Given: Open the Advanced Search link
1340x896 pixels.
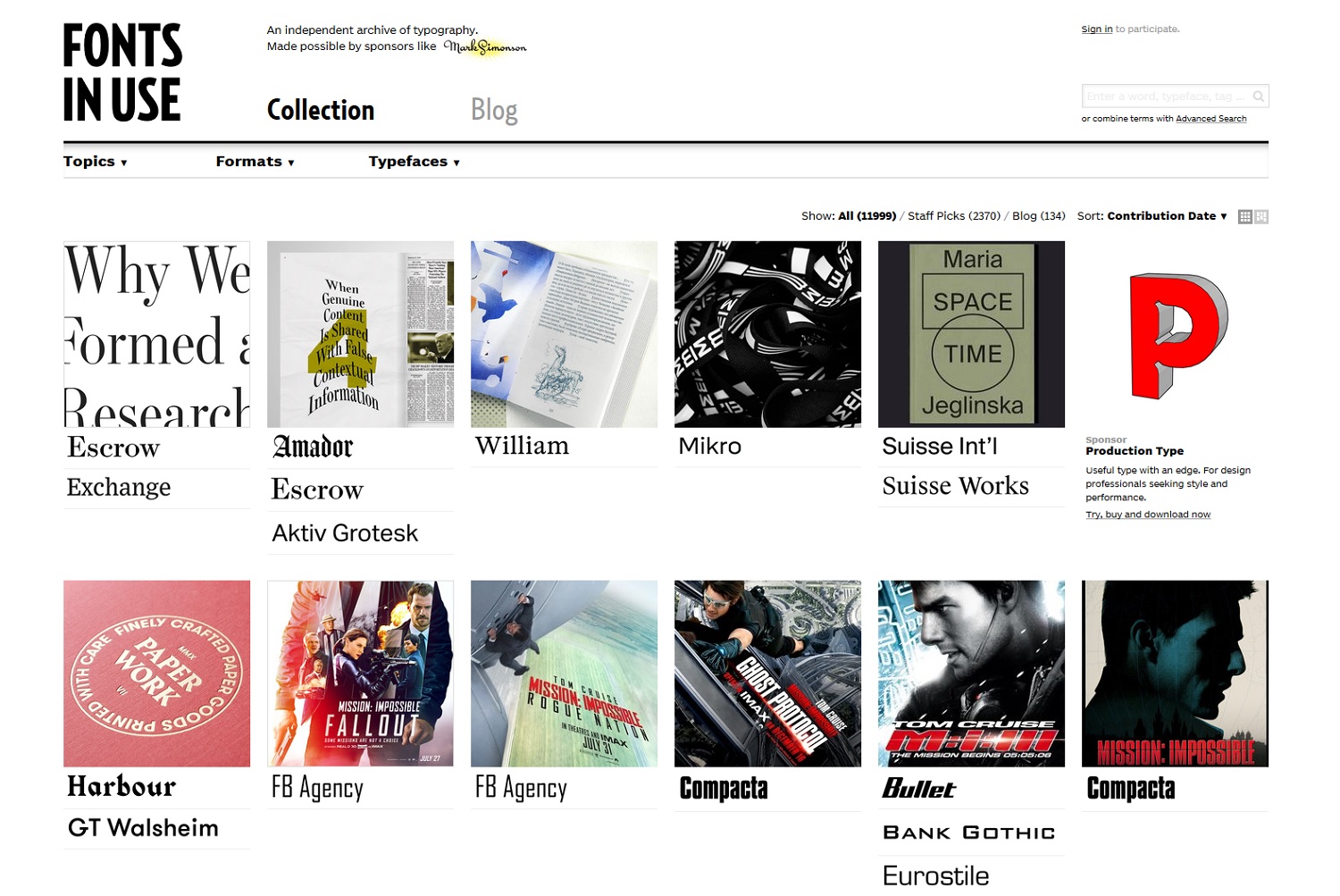Looking at the screenshot, I should [1210, 119].
